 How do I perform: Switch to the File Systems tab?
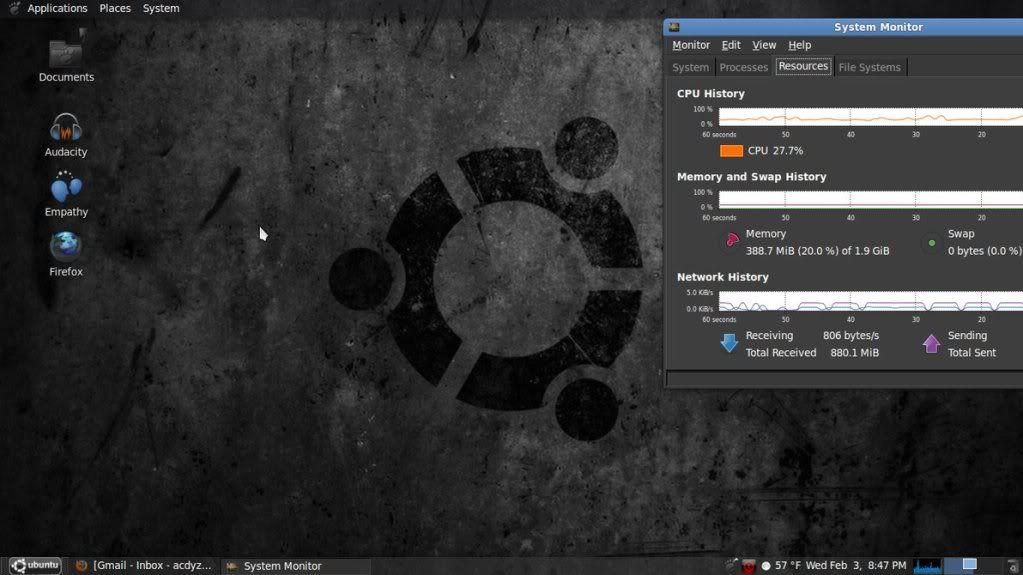(869, 67)
